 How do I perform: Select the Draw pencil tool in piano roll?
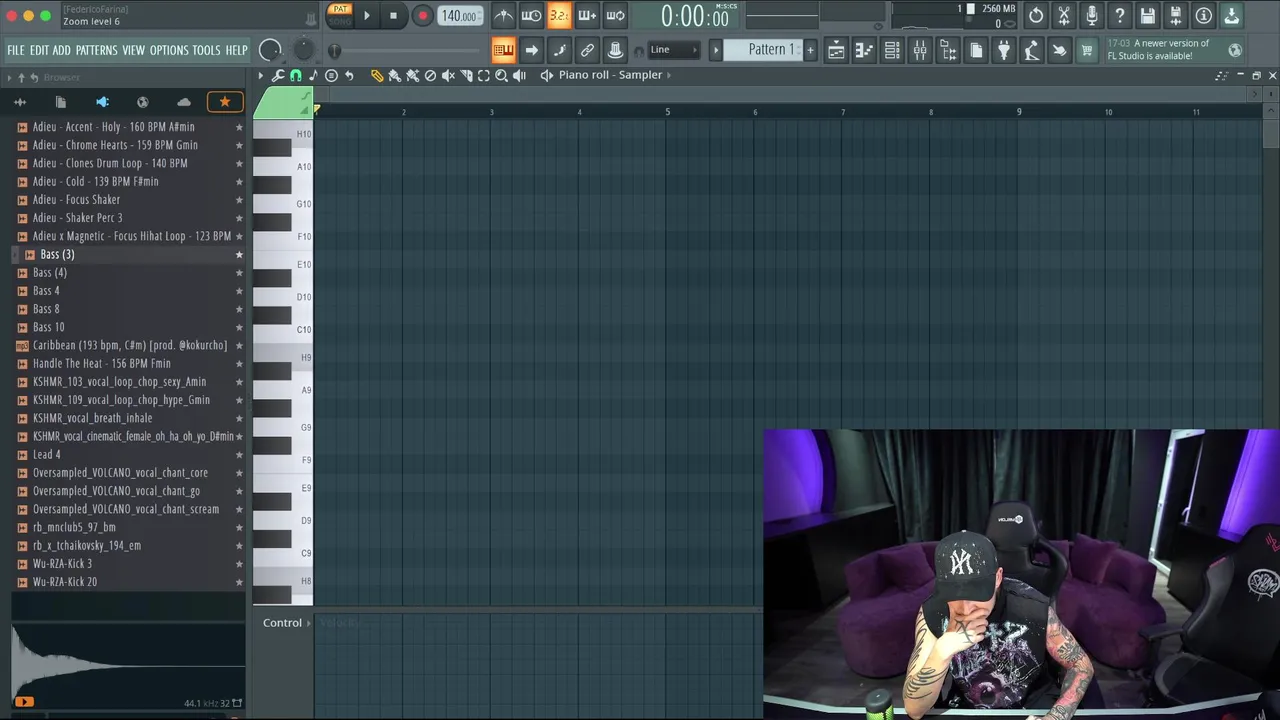pos(377,75)
